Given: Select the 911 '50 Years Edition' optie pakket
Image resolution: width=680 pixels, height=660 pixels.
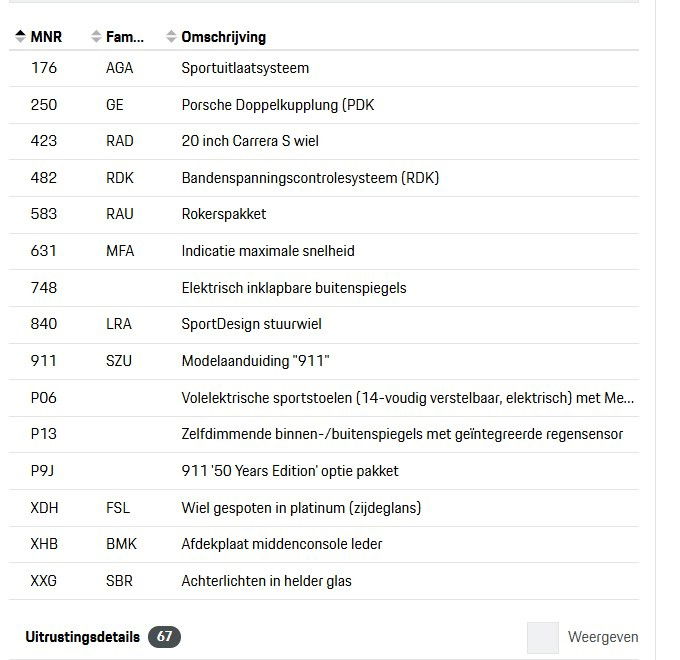Looking at the screenshot, I should click(290, 471).
